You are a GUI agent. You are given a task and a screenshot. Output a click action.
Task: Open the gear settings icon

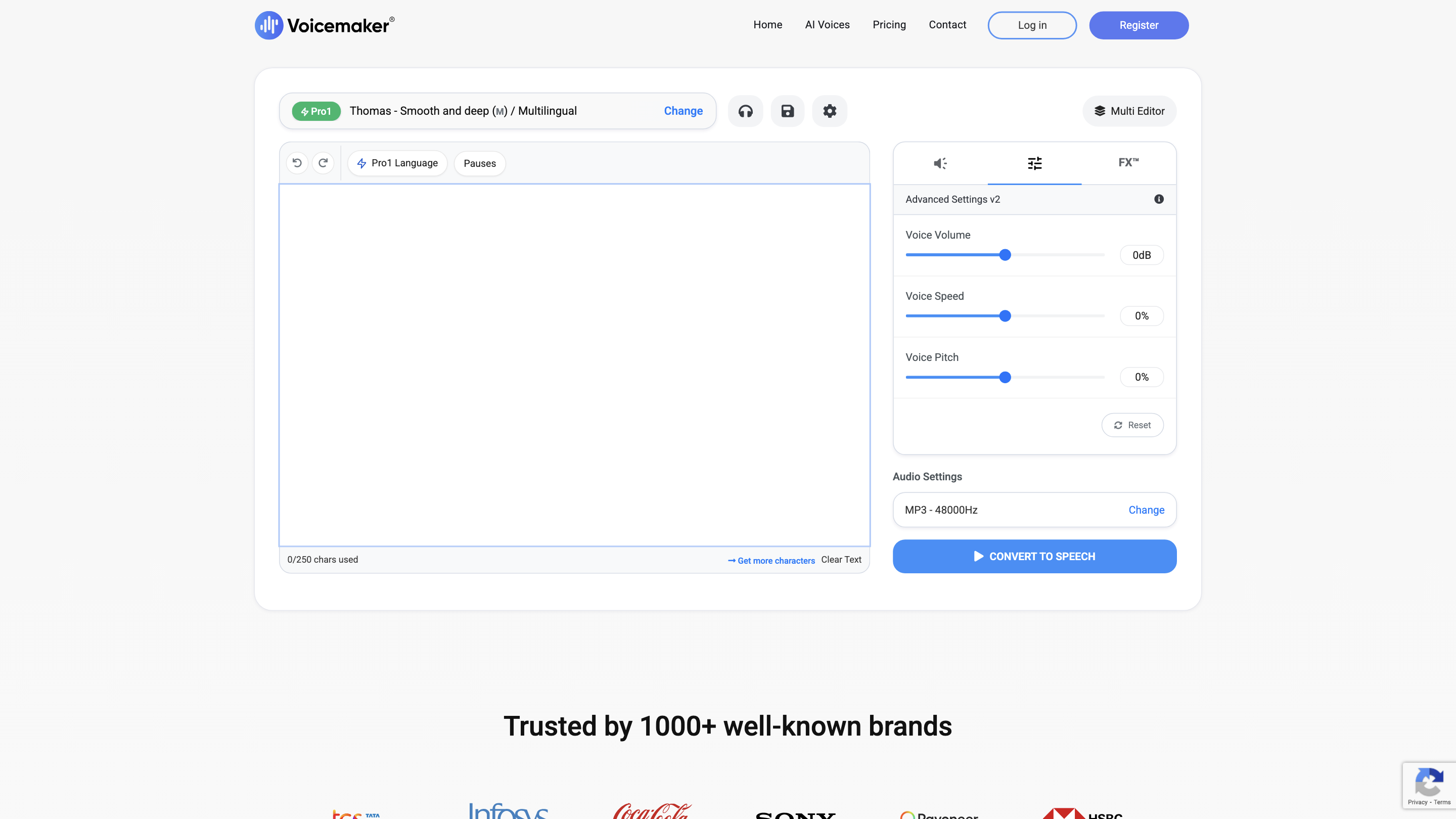coord(829,111)
